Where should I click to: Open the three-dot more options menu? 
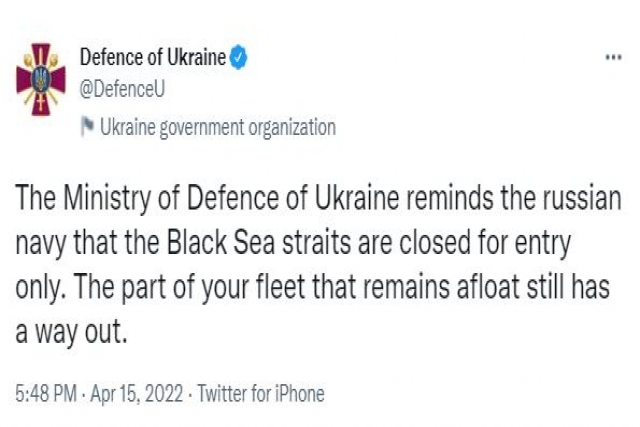click(613, 57)
